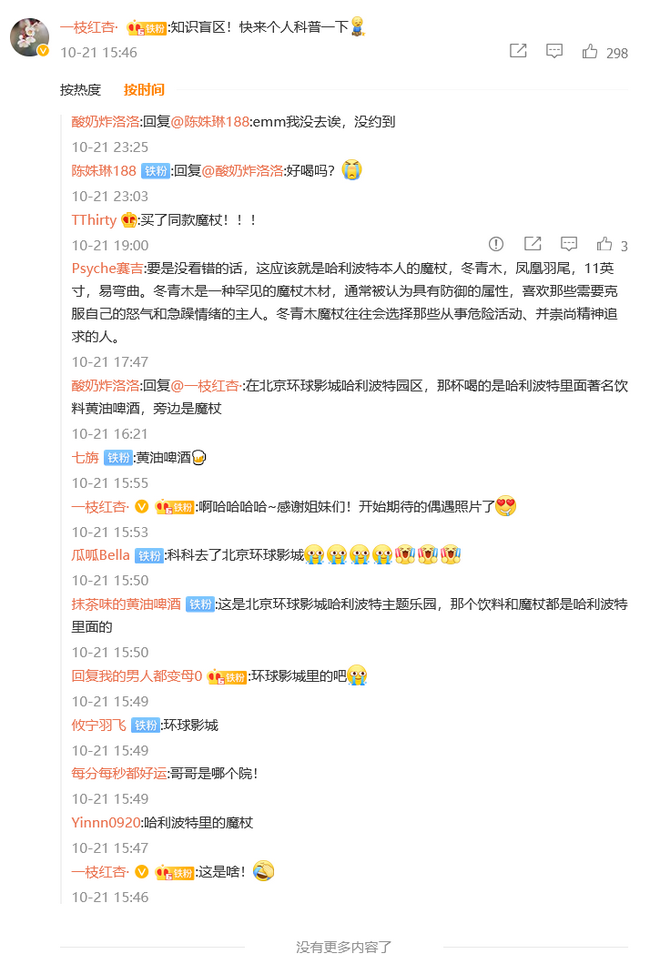This screenshot has width=650, height=964.
Task: View 回复我的男人都变母0 profile
Action: (x=137, y=676)
